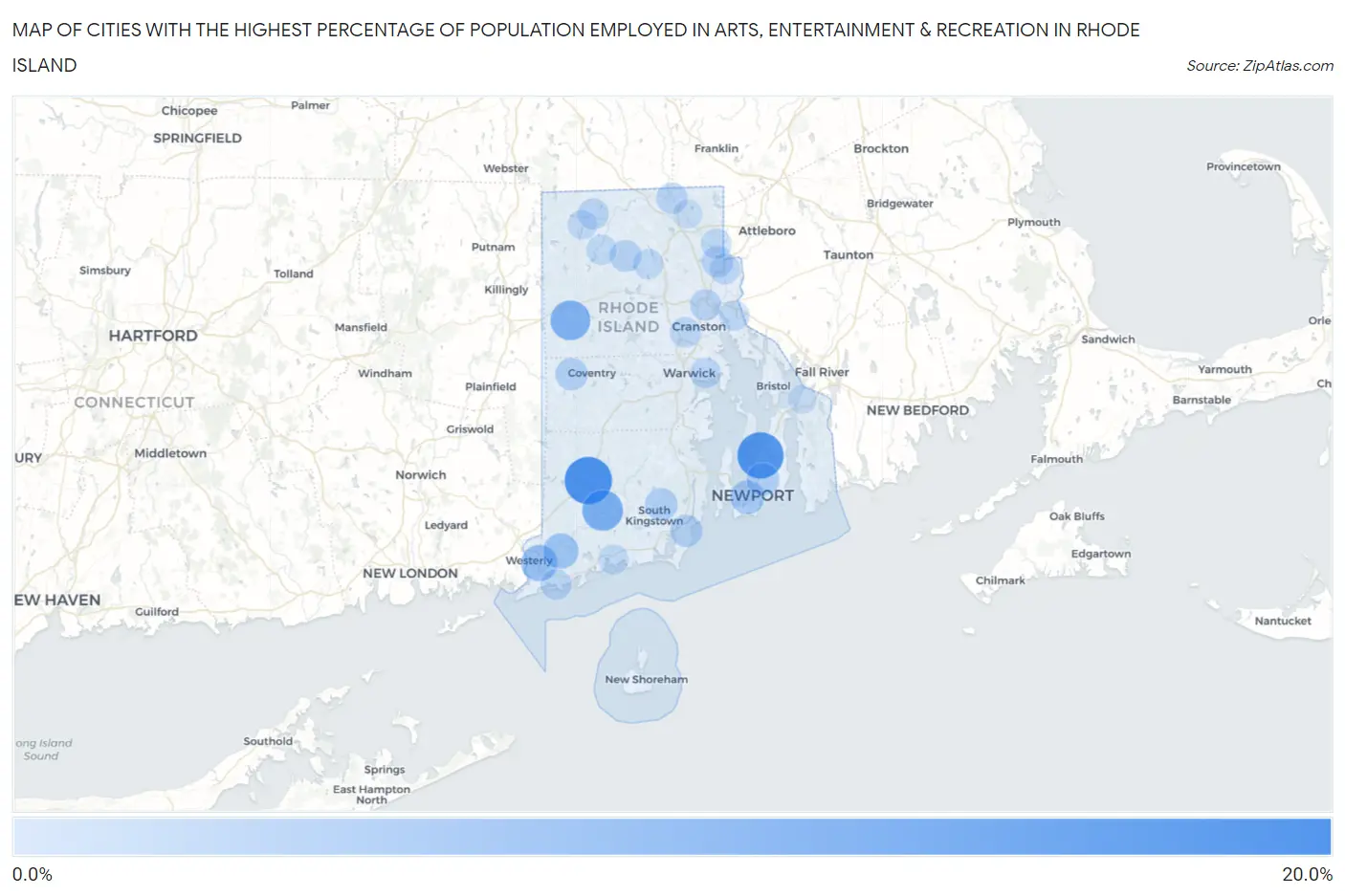Click the Barnstable map label
Image resolution: width=1345 pixels, height=896 pixels.
1202,400
